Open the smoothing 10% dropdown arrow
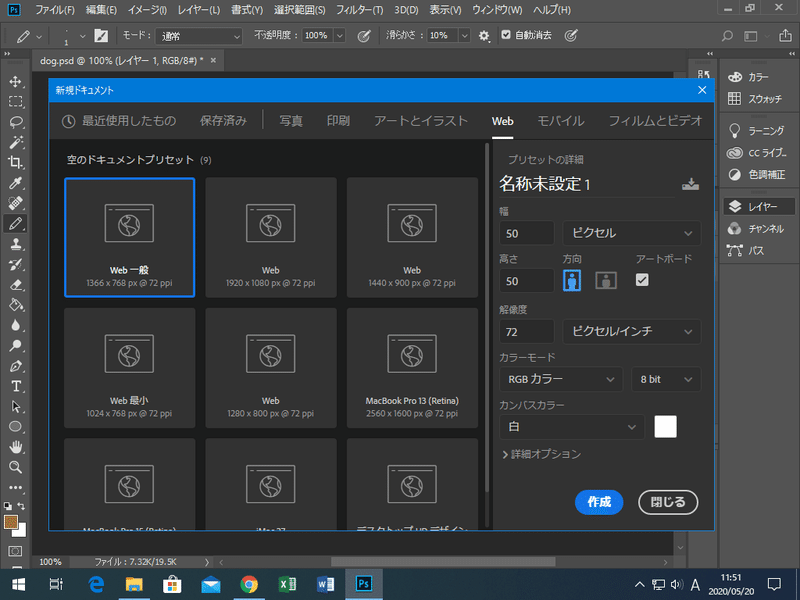 click(464, 36)
